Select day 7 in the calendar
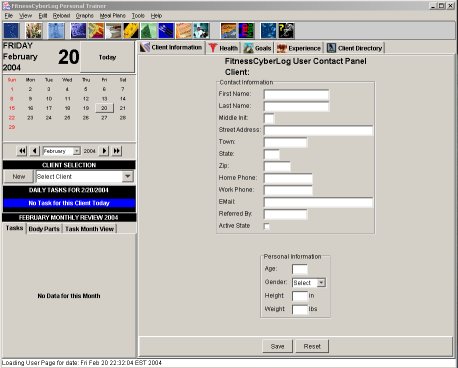The height and width of the screenshot is (368, 458). click(x=123, y=89)
